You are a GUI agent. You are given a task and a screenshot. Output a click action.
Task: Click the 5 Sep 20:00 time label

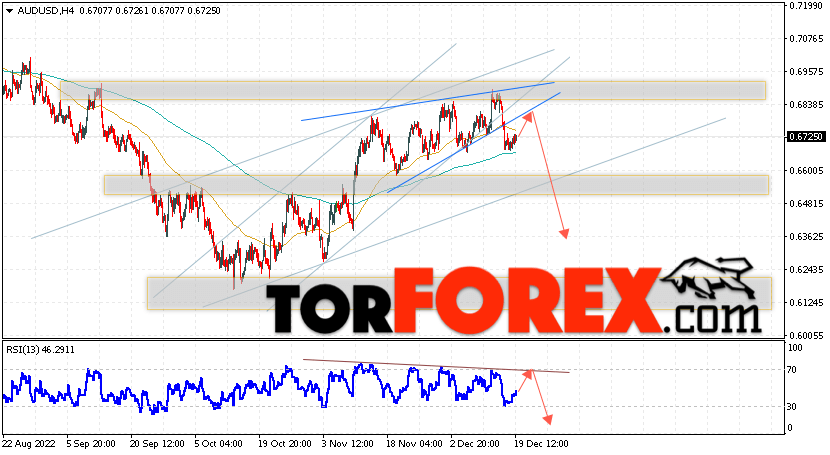[92, 443]
